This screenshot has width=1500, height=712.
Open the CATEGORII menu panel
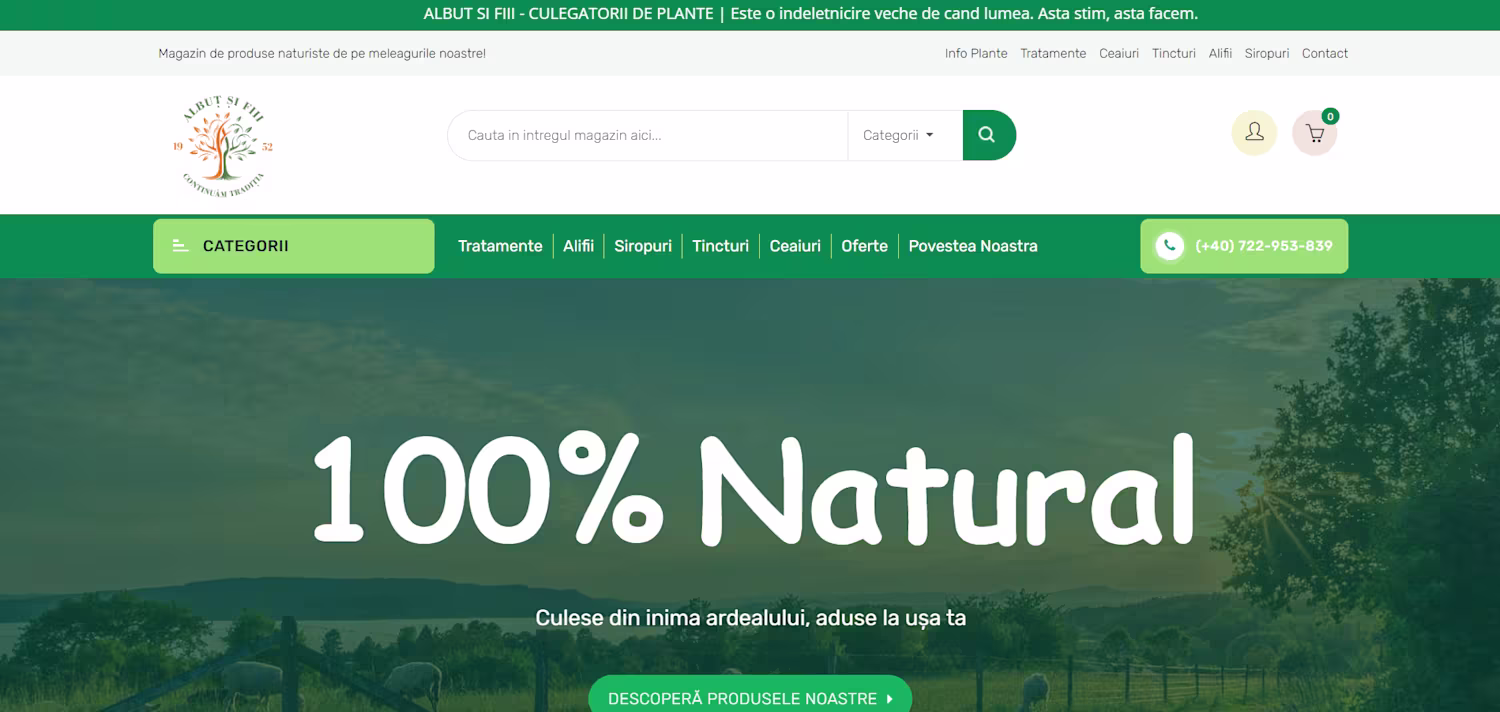coord(294,246)
